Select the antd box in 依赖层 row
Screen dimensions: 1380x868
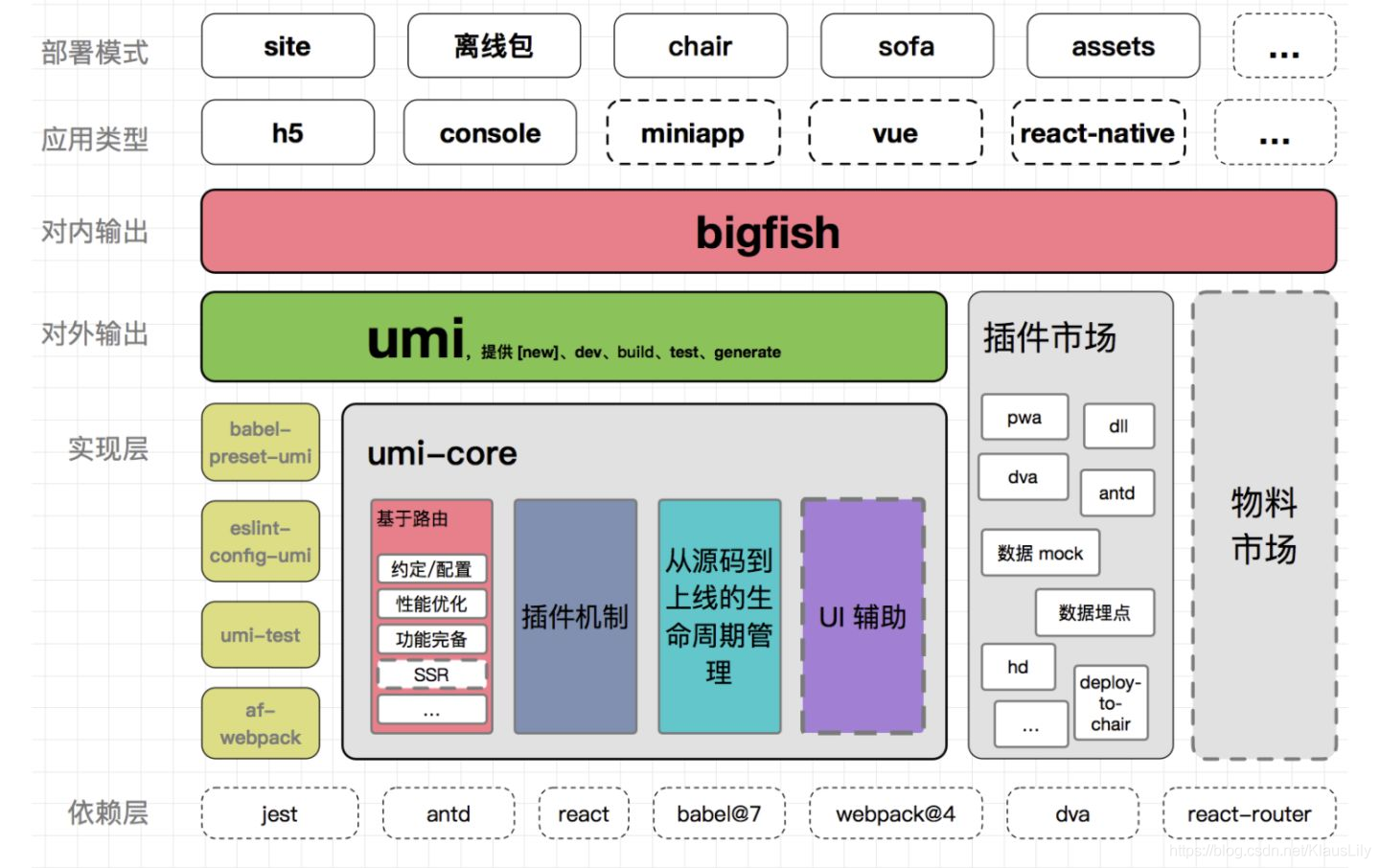[448, 813]
